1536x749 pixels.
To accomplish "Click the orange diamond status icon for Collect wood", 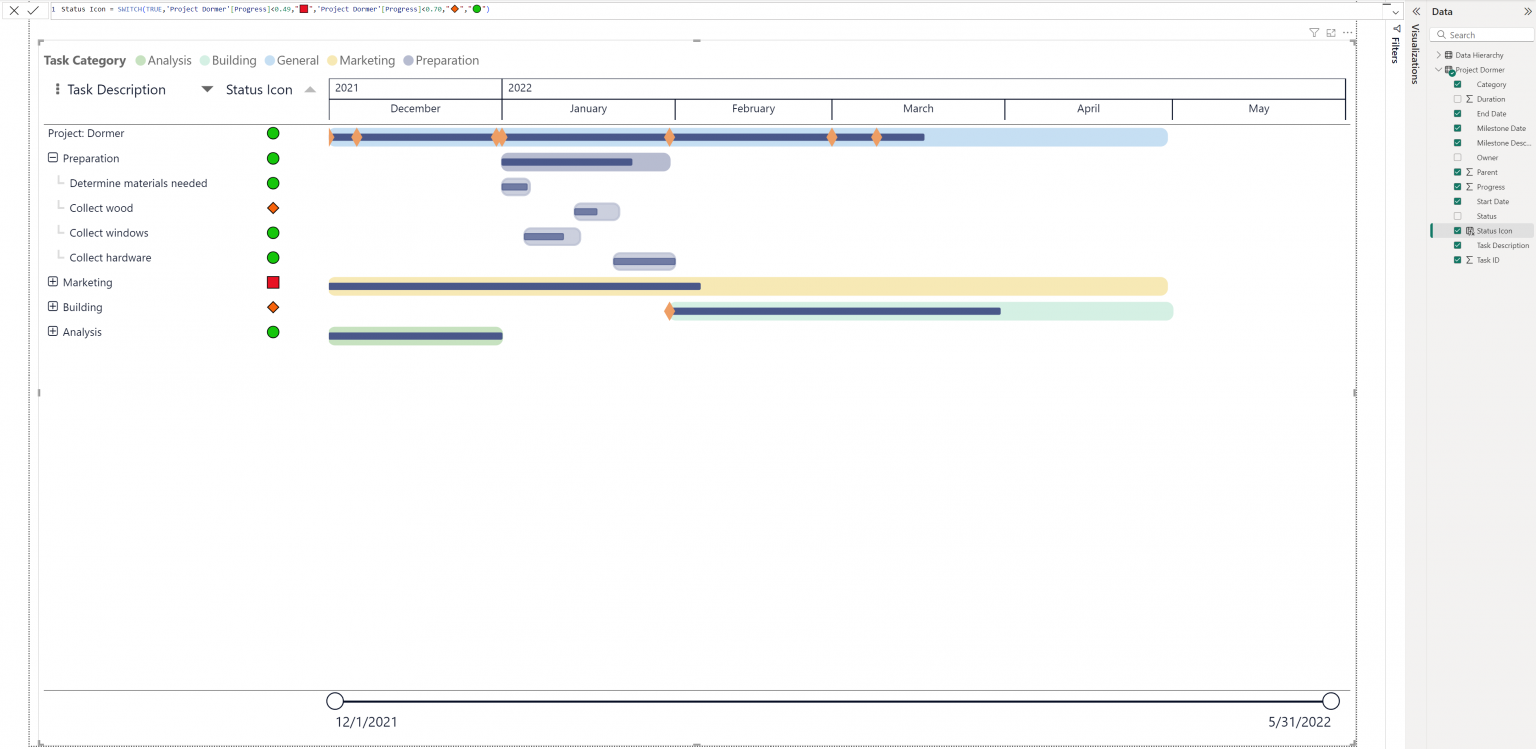I will pos(272,207).
